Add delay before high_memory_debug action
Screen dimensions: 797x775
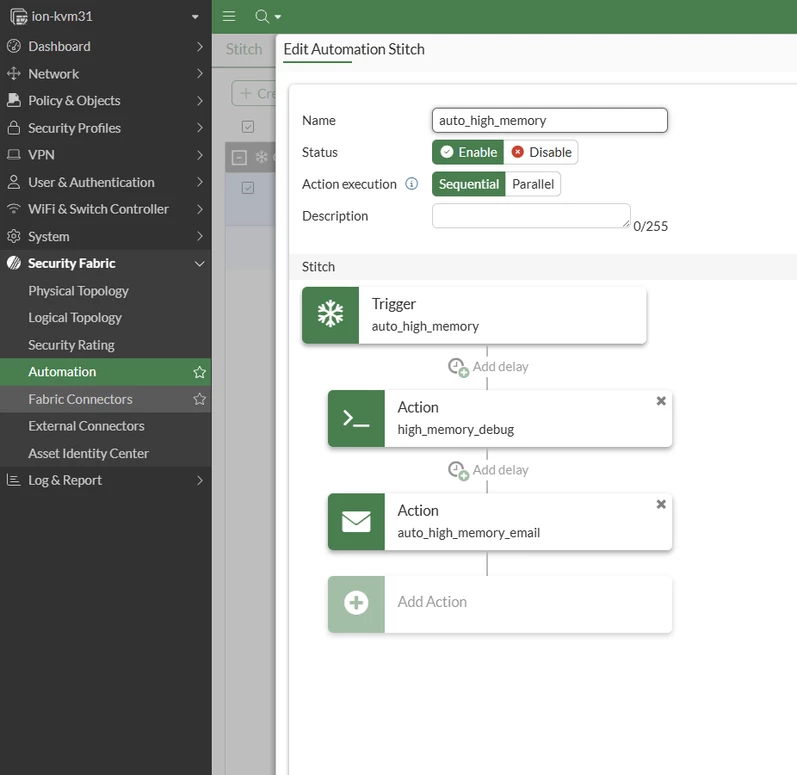pos(488,367)
